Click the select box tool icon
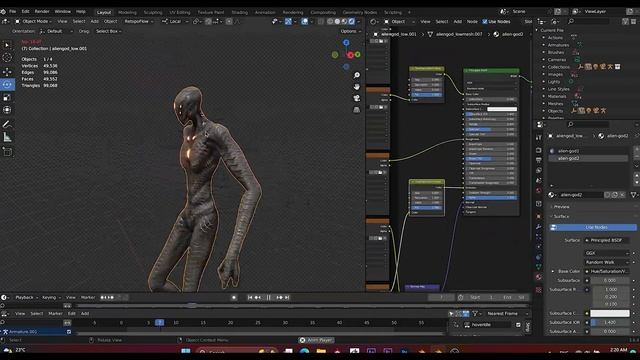The image size is (640, 360). click(x=7, y=45)
